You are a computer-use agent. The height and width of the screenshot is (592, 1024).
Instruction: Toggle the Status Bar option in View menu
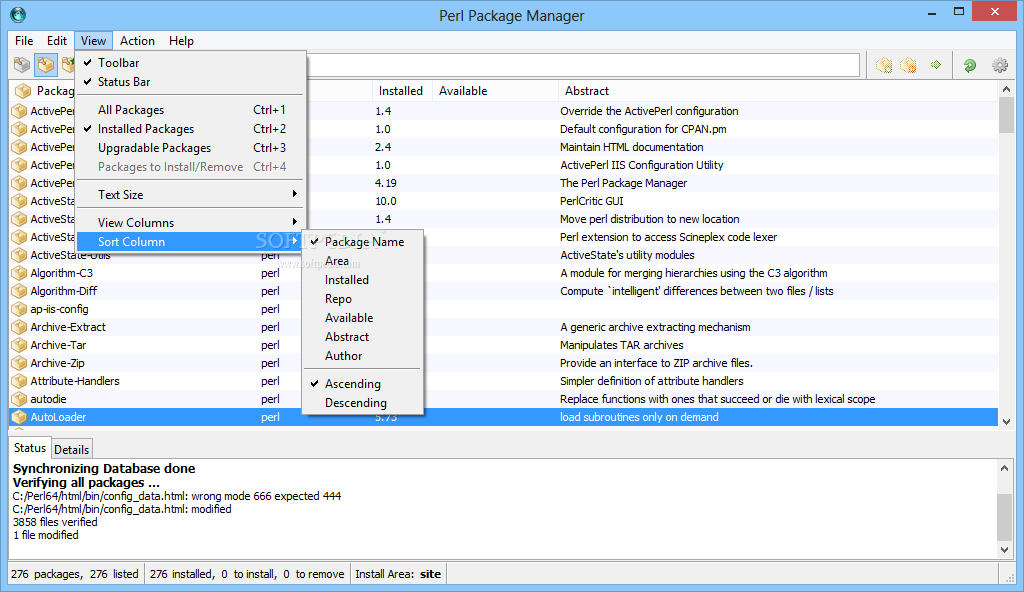[x=191, y=82]
